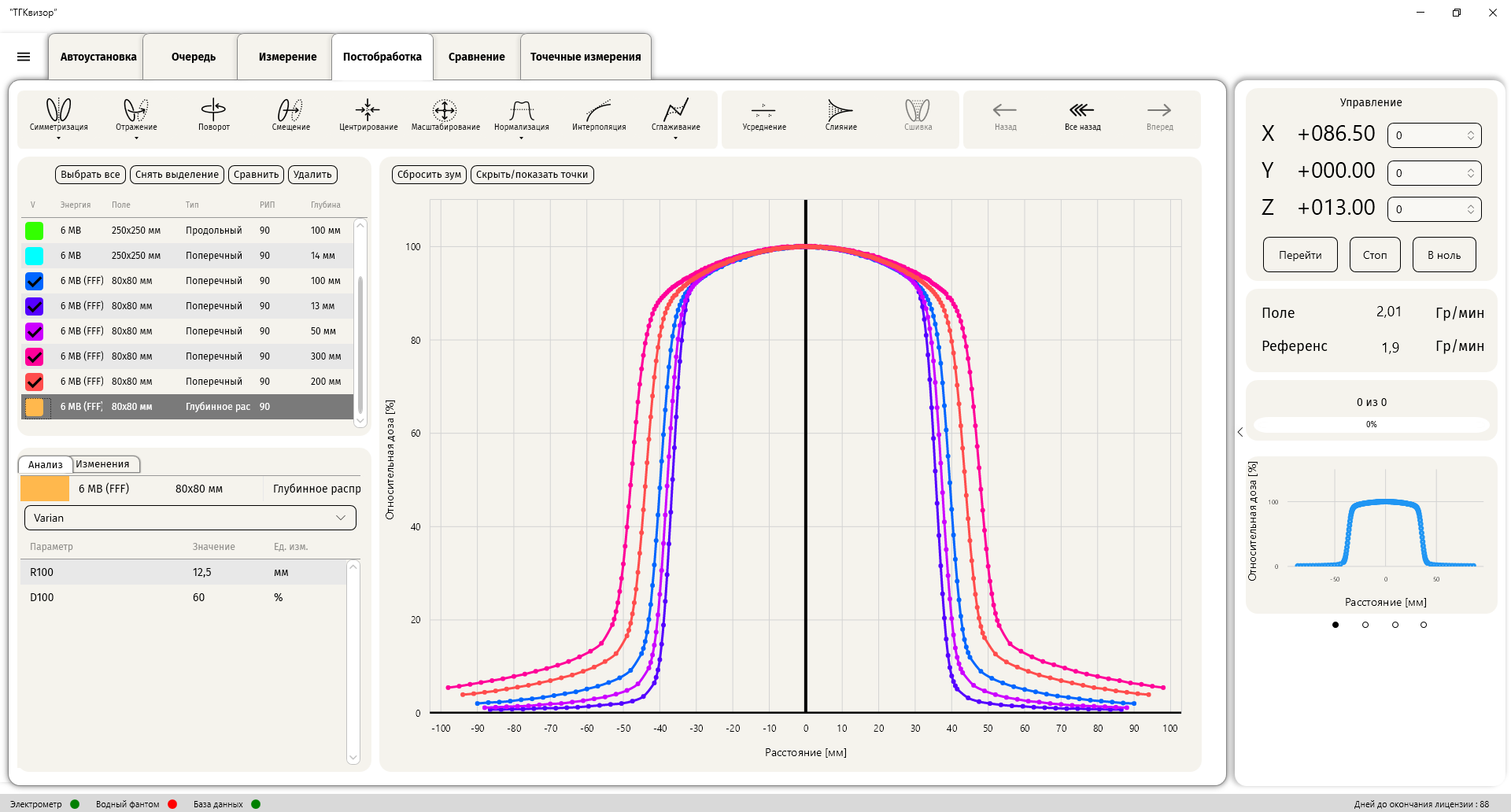This screenshot has height=812, width=1511.
Task: Click the orange color swatch in analysis
Action: [x=45, y=489]
